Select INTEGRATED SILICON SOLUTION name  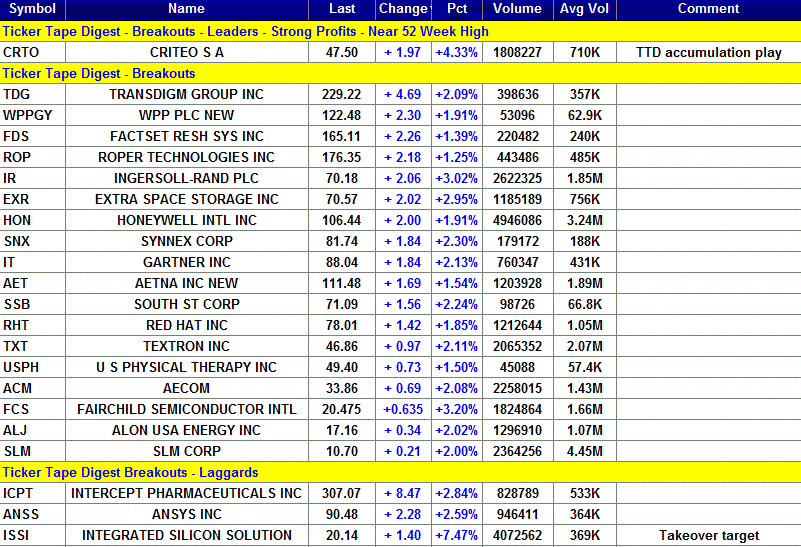186,535
